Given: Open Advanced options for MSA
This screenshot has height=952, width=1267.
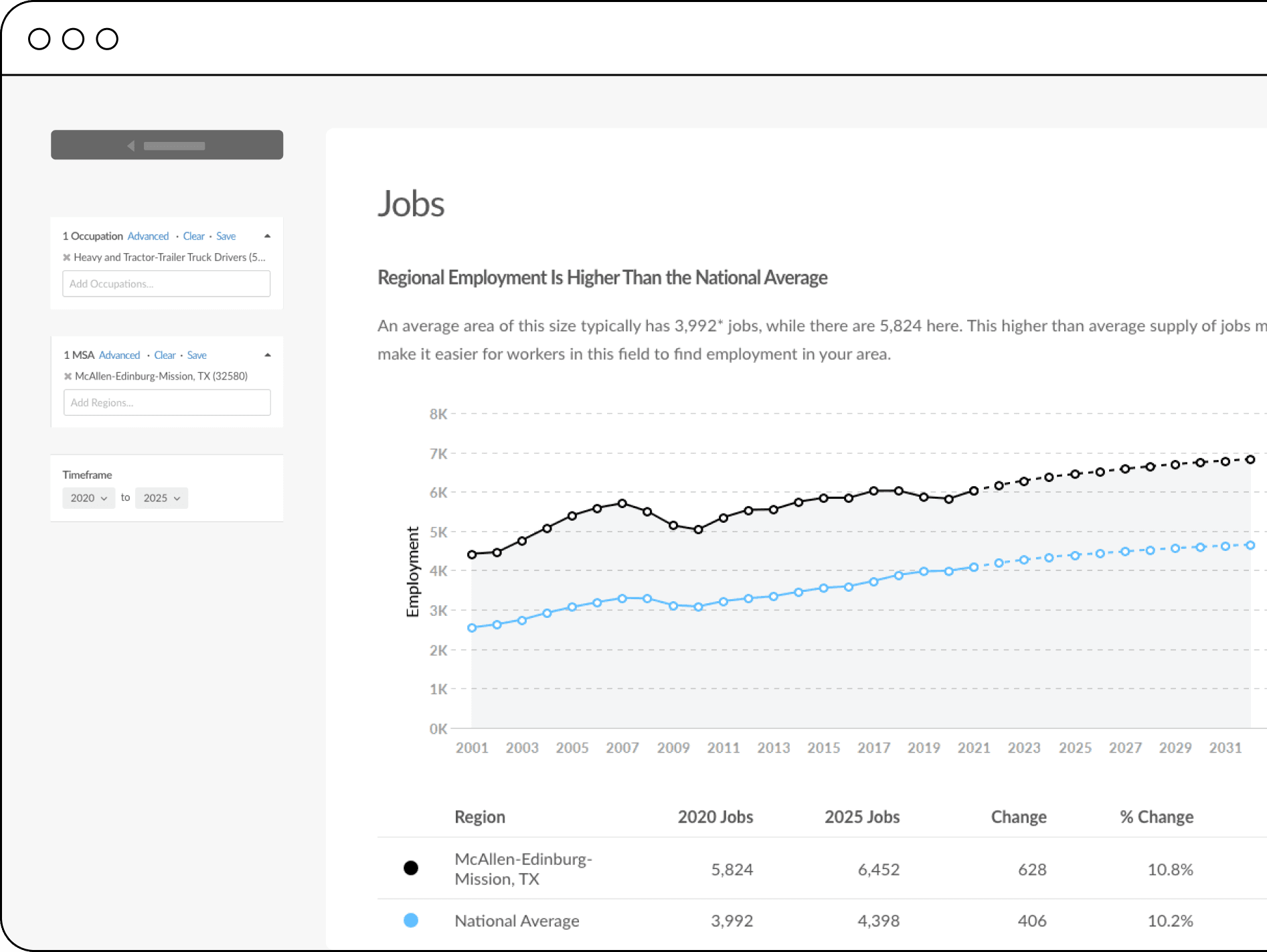Looking at the screenshot, I should (x=119, y=355).
